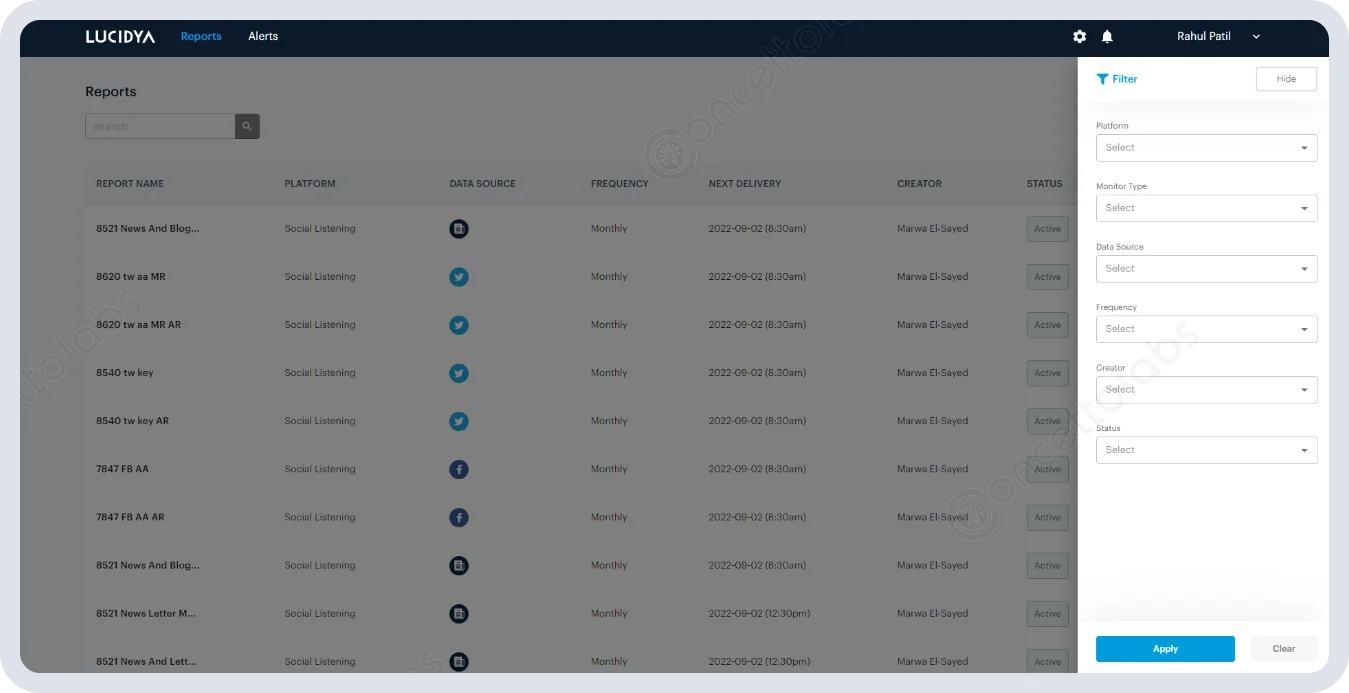Open the Platform filter dropdown
Image resolution: width=1349 pixels, height=693 pixels.
[1206, 148]
